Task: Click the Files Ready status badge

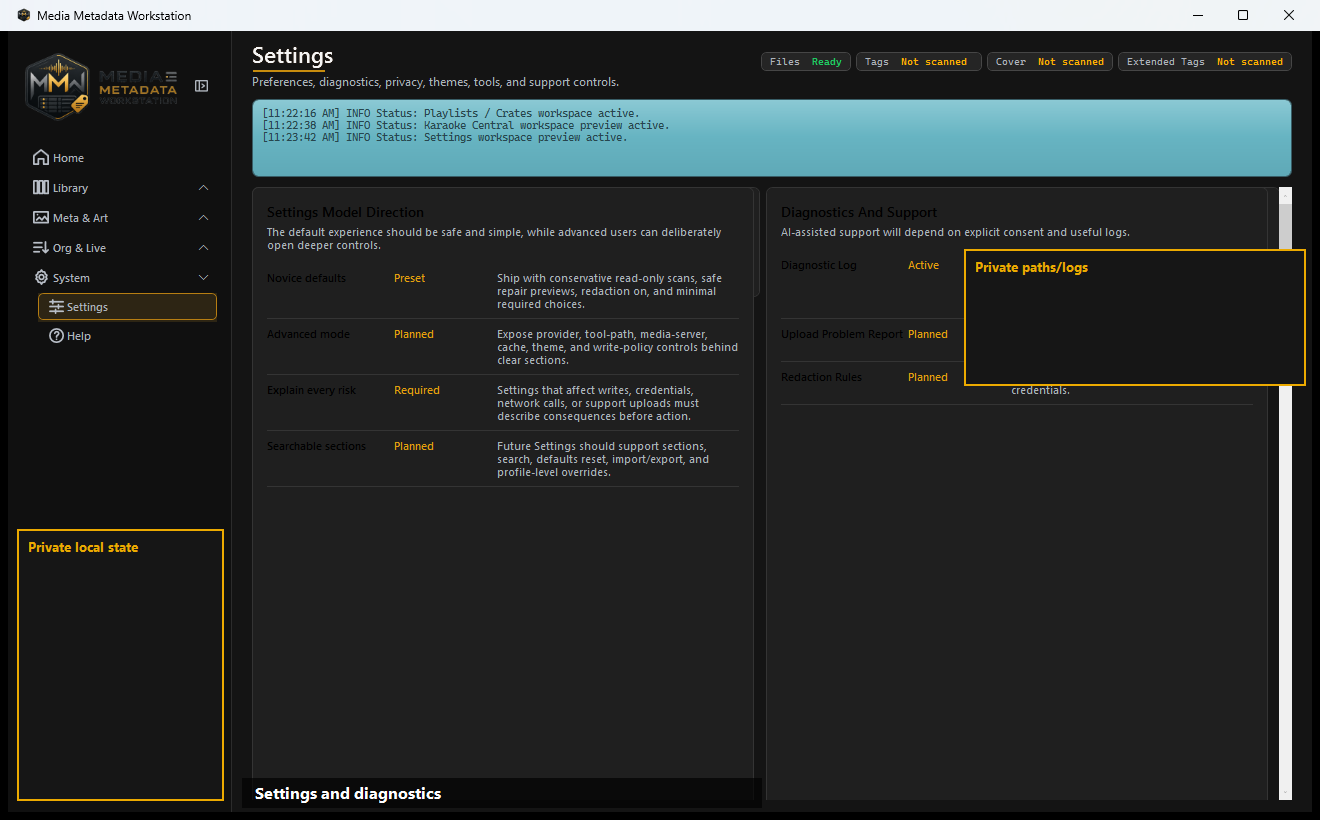Action: [806, 62]
